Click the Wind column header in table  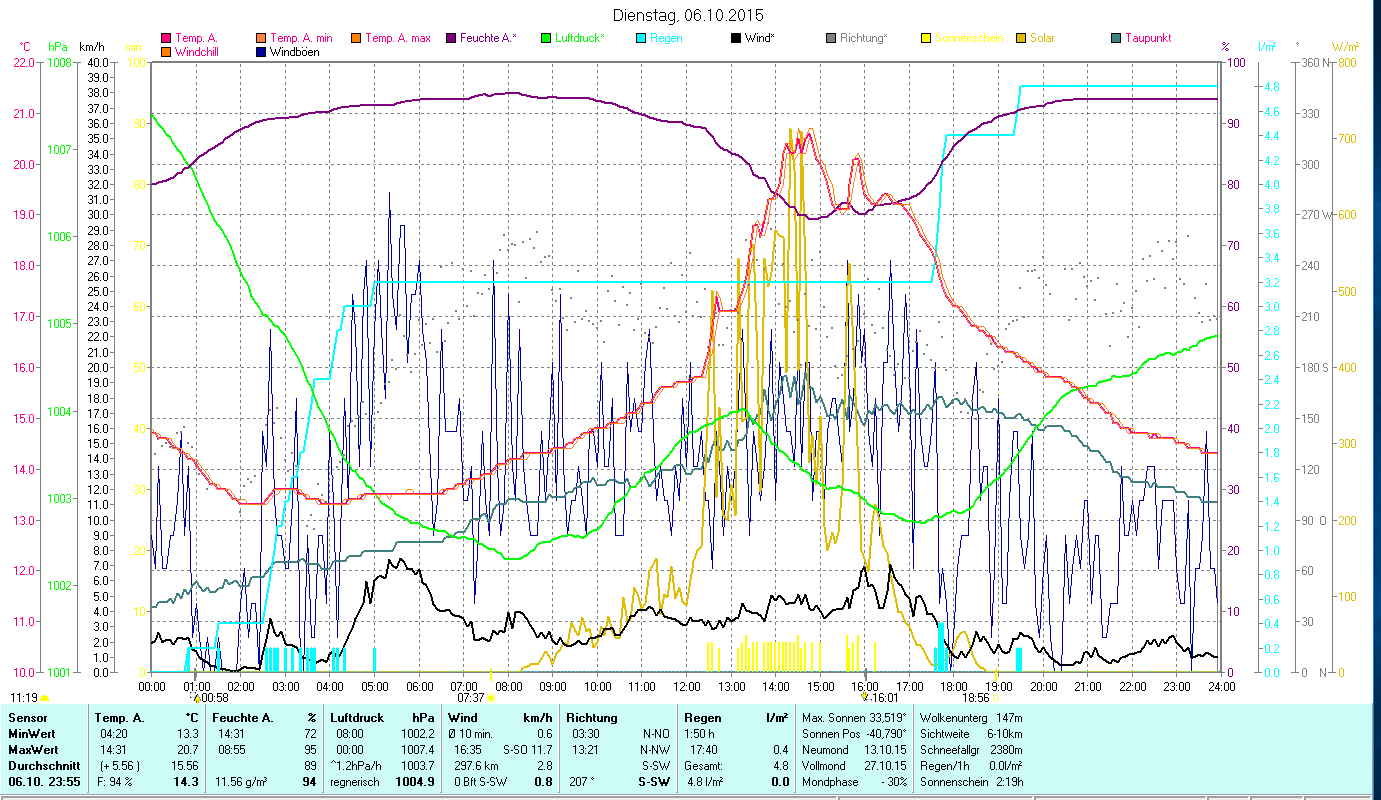[463, 718]
